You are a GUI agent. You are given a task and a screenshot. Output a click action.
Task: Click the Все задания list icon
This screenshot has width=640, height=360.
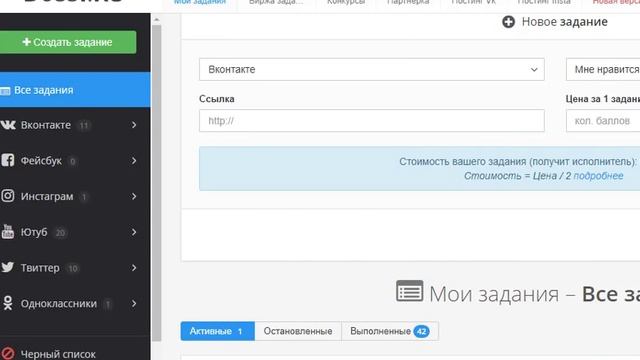[x=5, y=91]
